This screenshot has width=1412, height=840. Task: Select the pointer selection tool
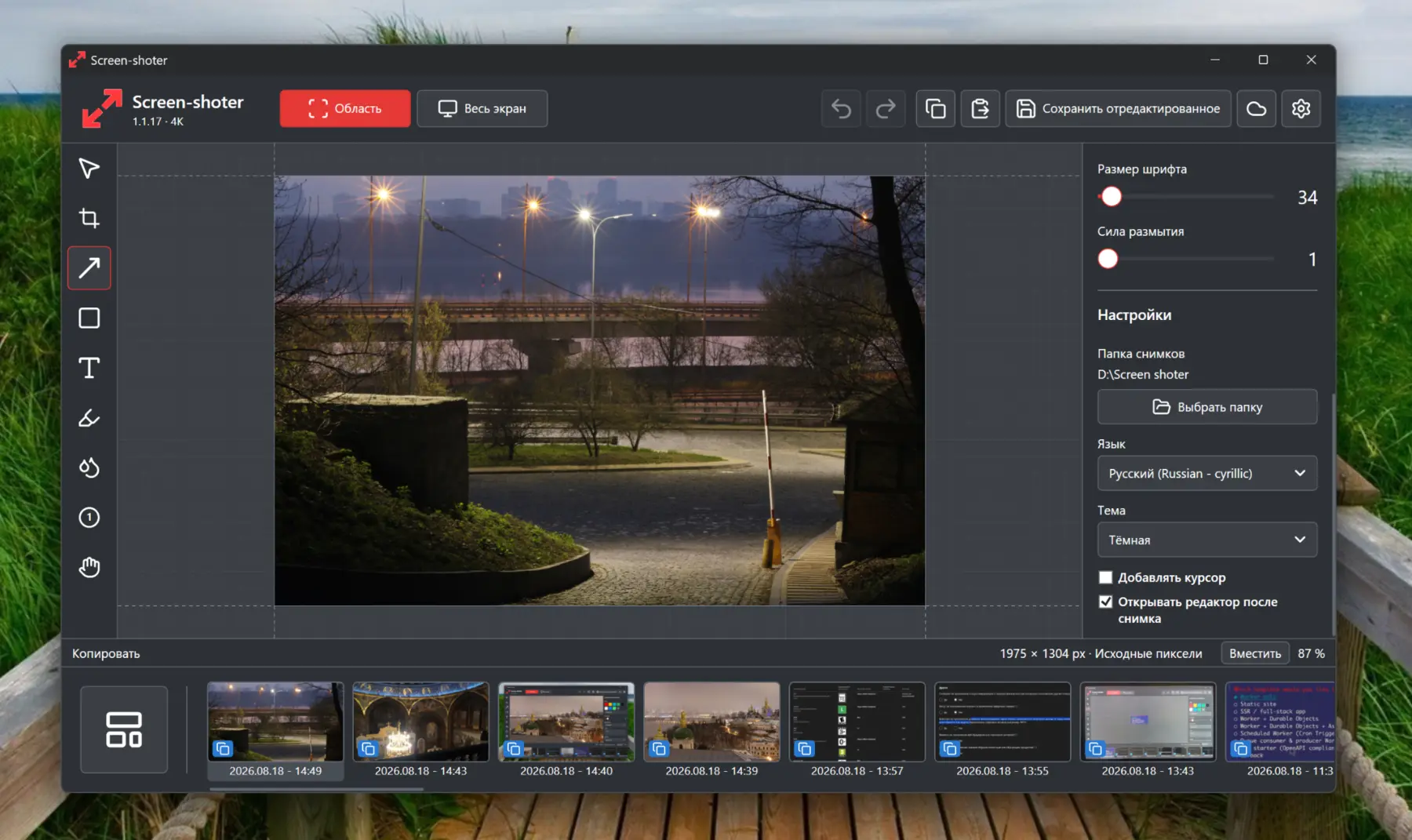(89, 169)
